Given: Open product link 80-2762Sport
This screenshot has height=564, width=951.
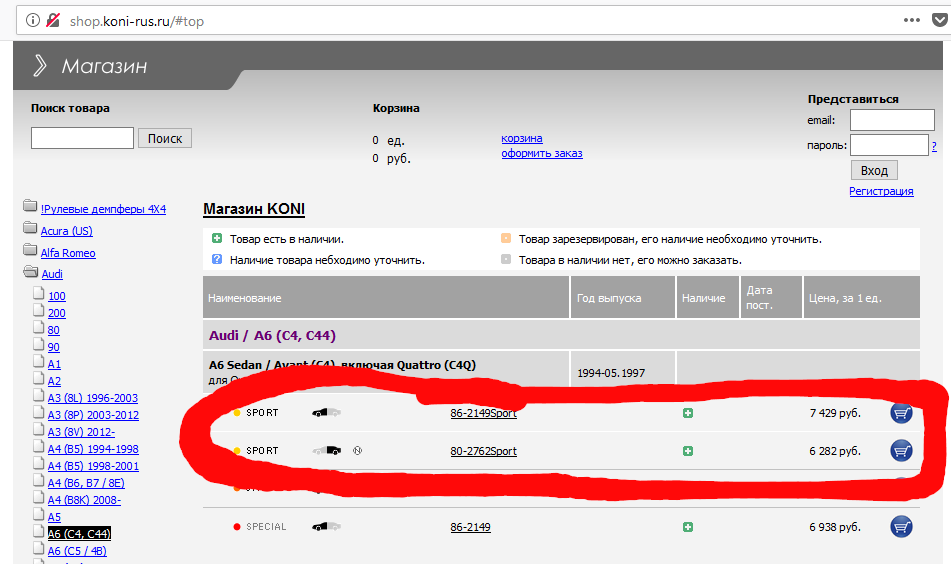Looking at the screenshot, I should [483, 451].
